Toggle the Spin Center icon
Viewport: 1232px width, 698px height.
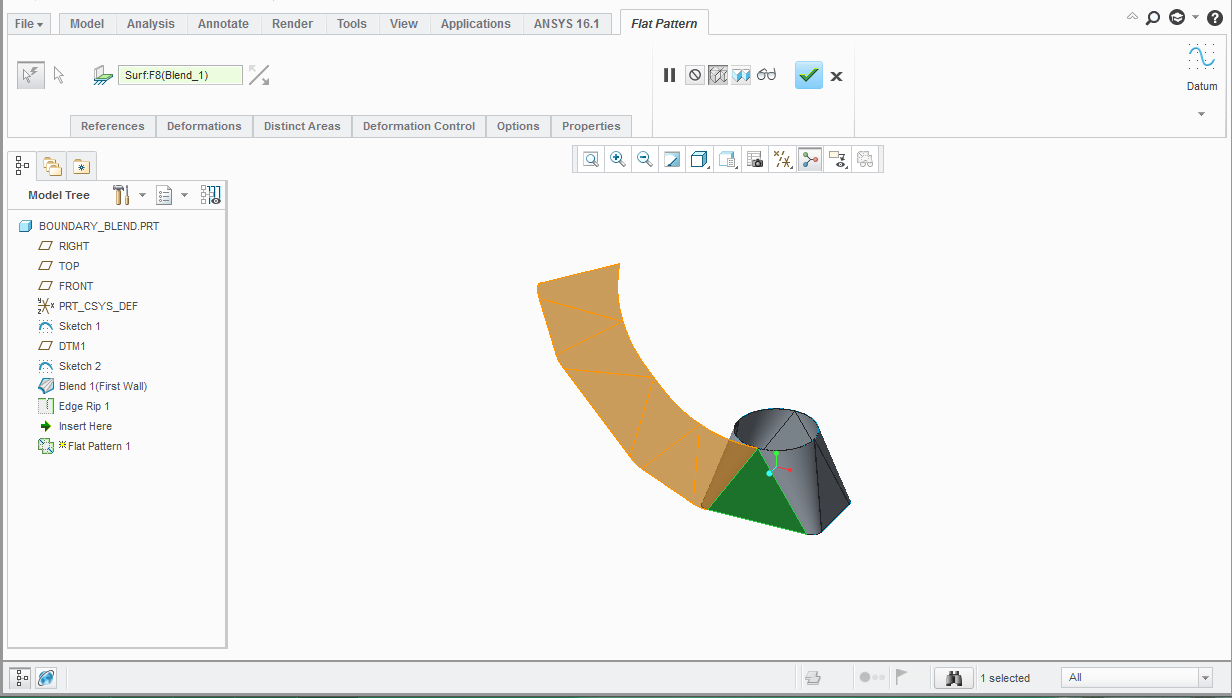pyautogui.click(x=810, y=159)
